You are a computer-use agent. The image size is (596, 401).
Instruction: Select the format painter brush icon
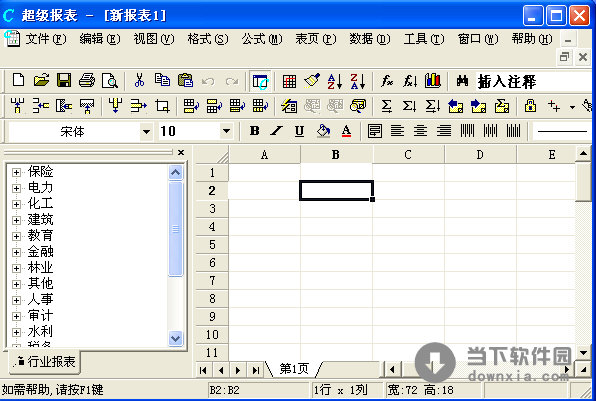[x=312, y=81]
